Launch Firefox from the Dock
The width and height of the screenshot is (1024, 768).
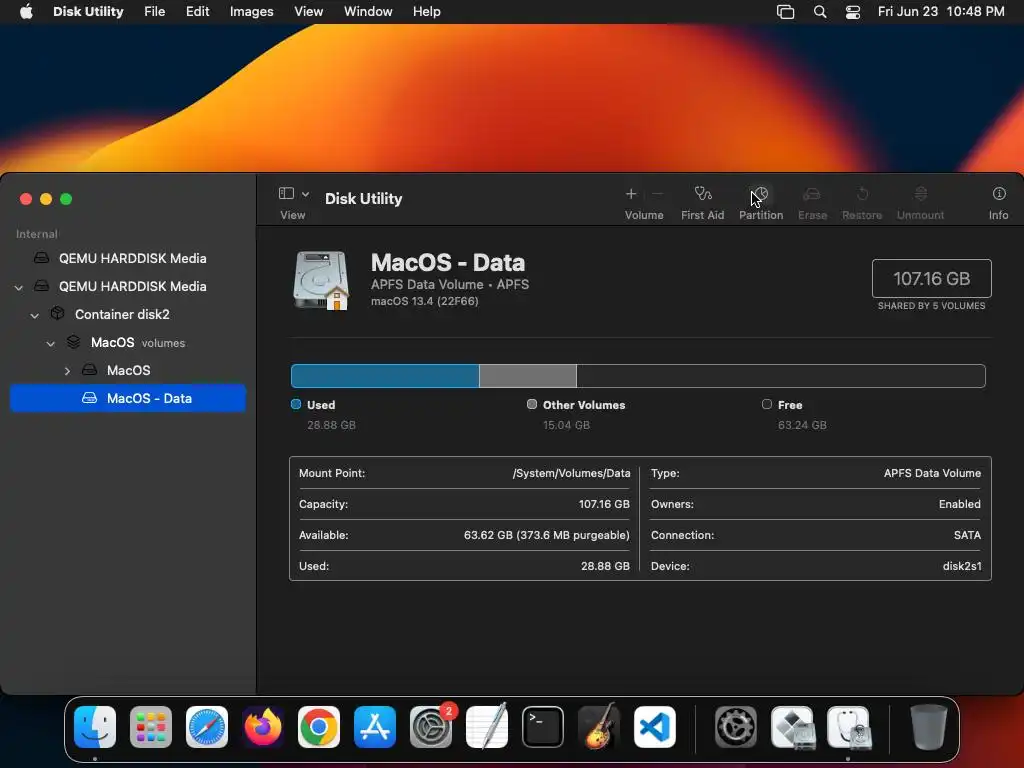(263, 727)
